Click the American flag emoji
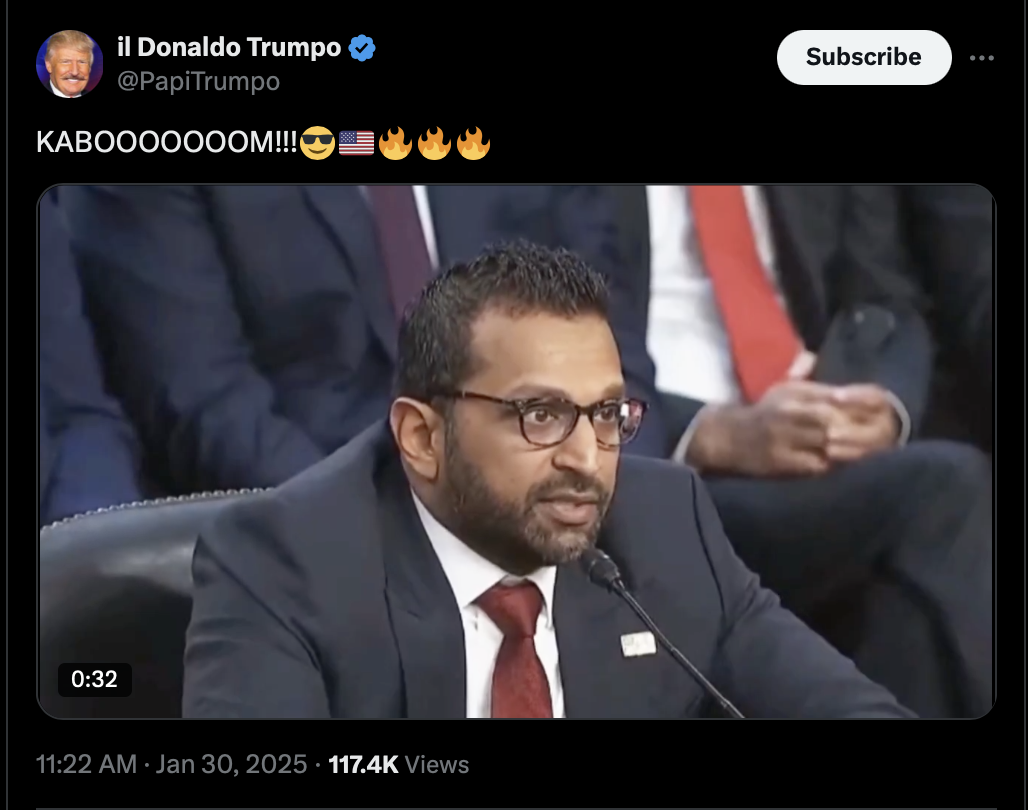Screen dimensions: 1028x810 356,143
